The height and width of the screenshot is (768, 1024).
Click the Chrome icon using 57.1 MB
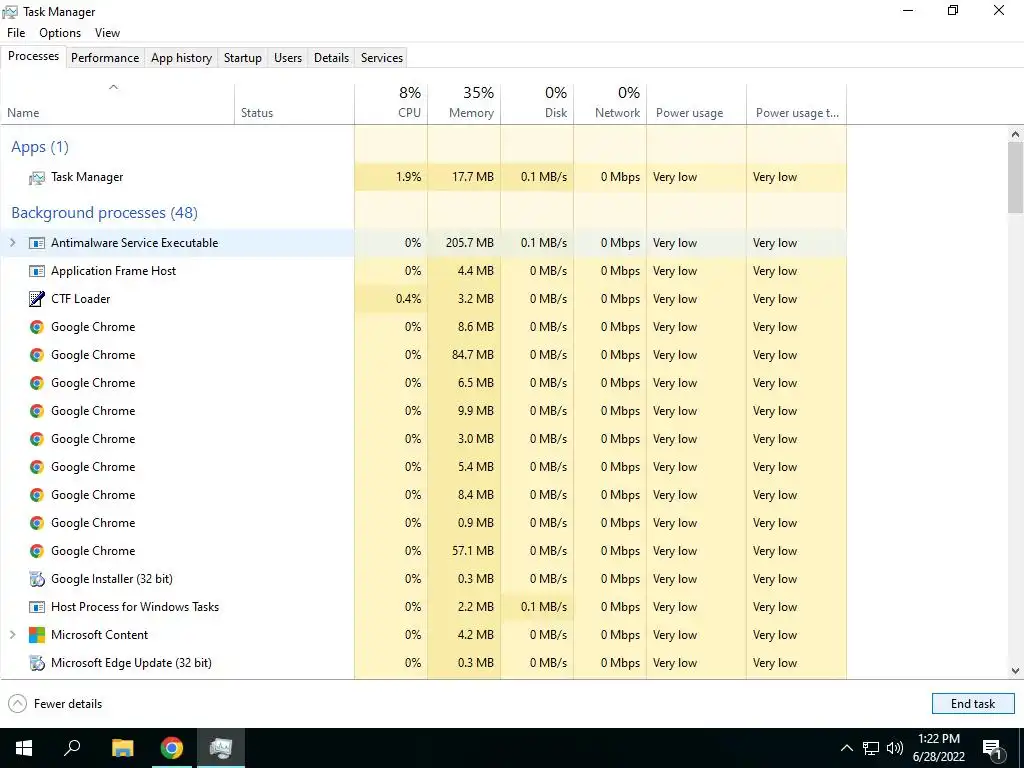37,551
